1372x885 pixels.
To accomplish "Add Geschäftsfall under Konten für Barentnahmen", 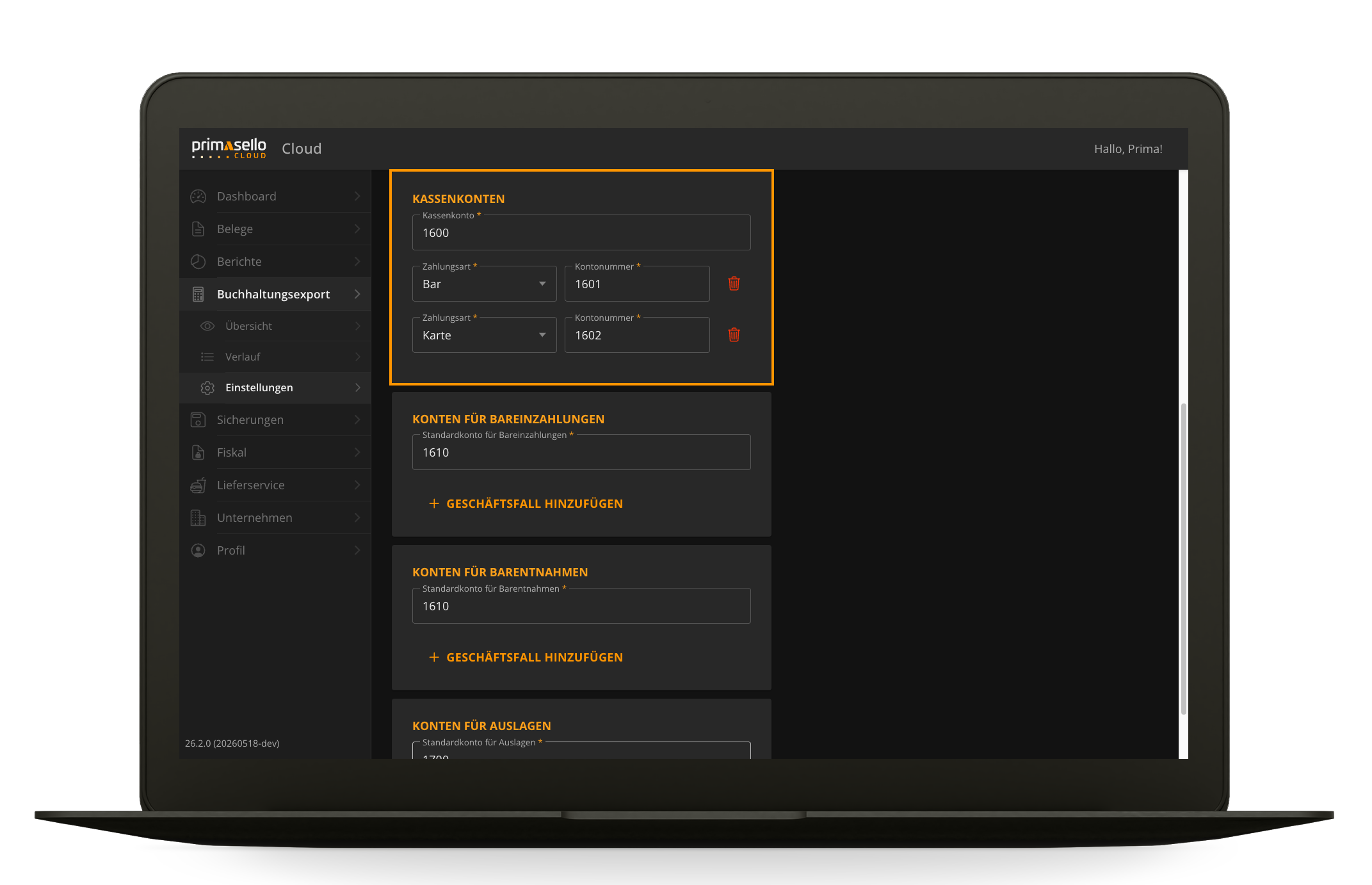I will pos(526,658).
